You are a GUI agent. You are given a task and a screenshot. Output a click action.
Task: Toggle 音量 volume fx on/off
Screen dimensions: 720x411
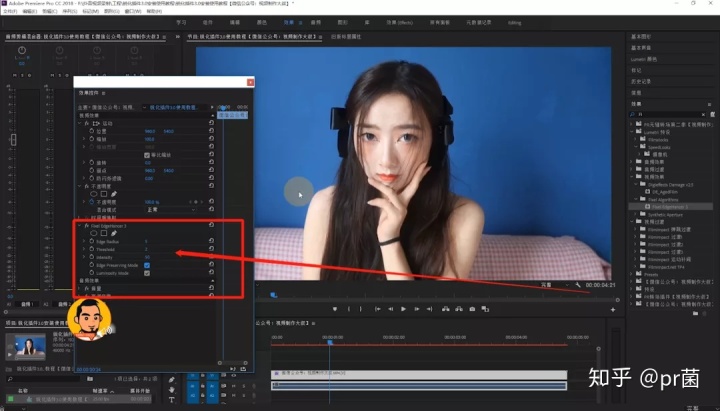[86, 288]
